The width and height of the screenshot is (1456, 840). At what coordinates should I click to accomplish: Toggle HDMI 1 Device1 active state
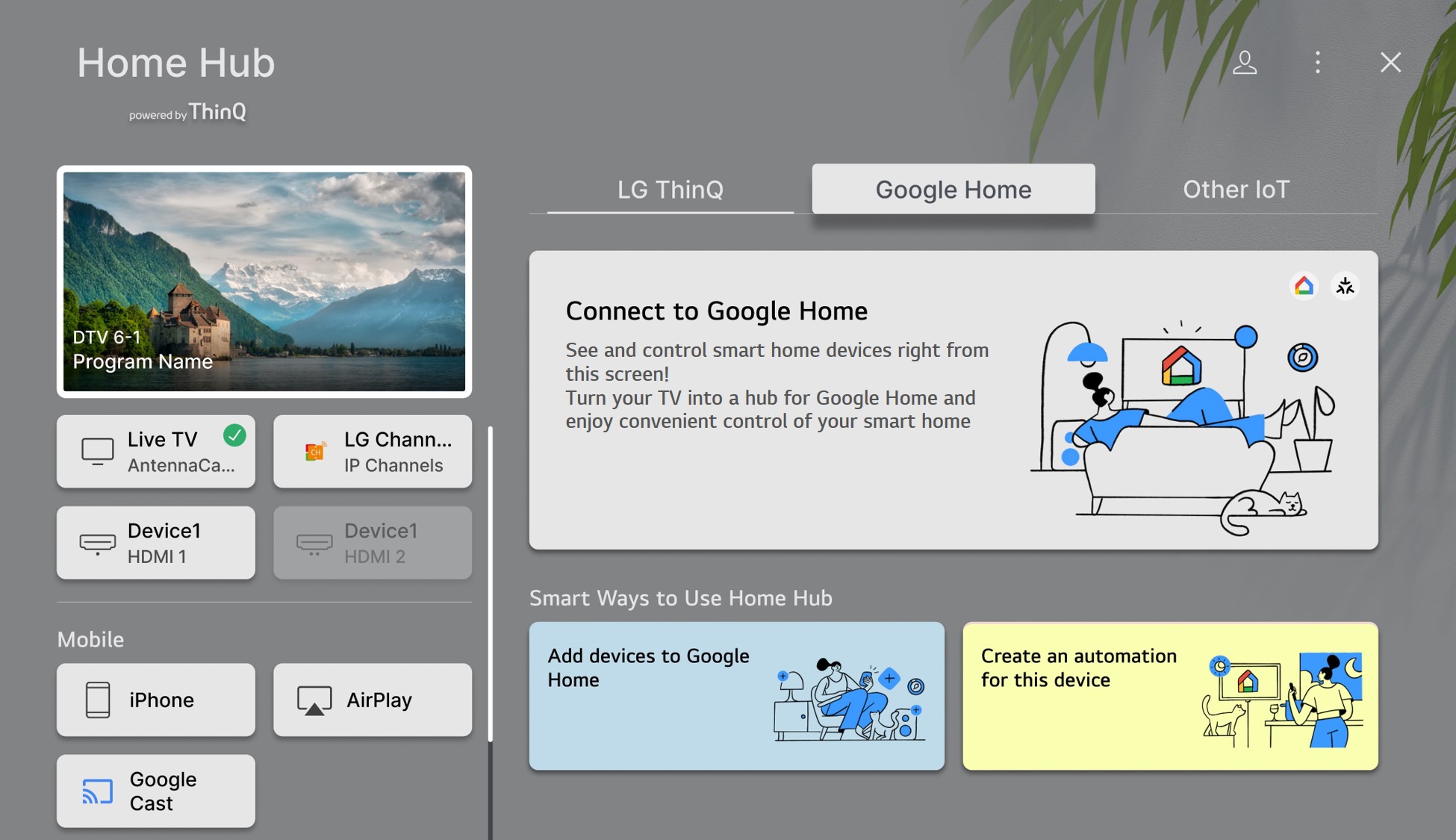pos(157,542)
